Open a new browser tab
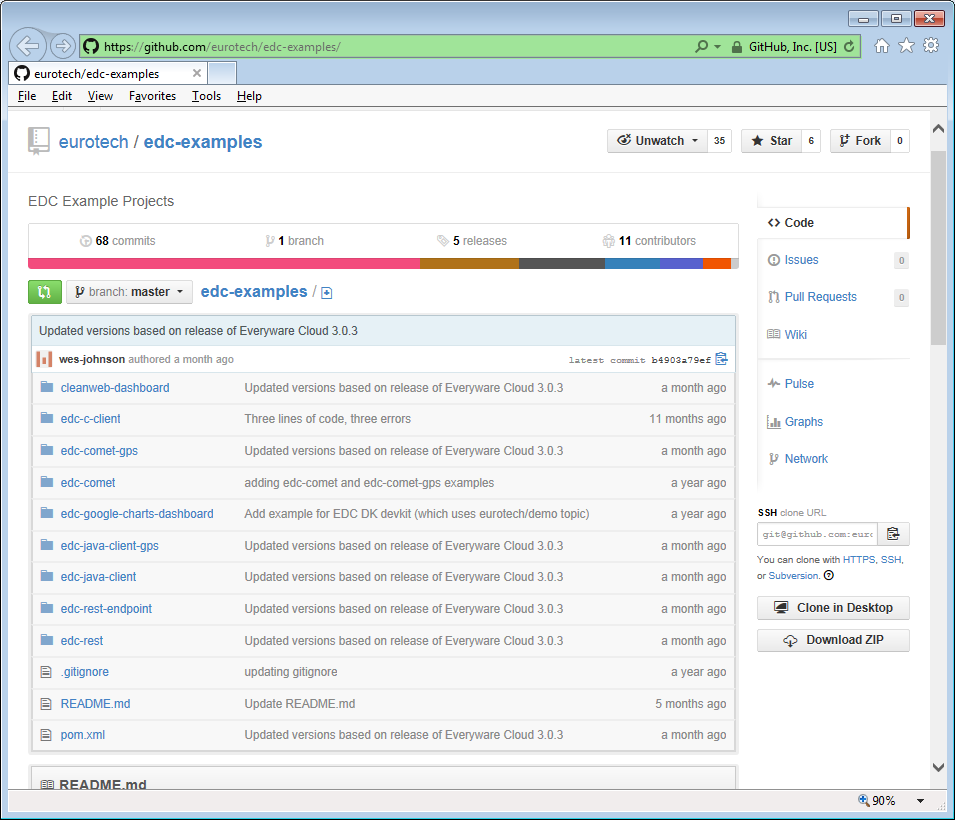 click(222, 74)
